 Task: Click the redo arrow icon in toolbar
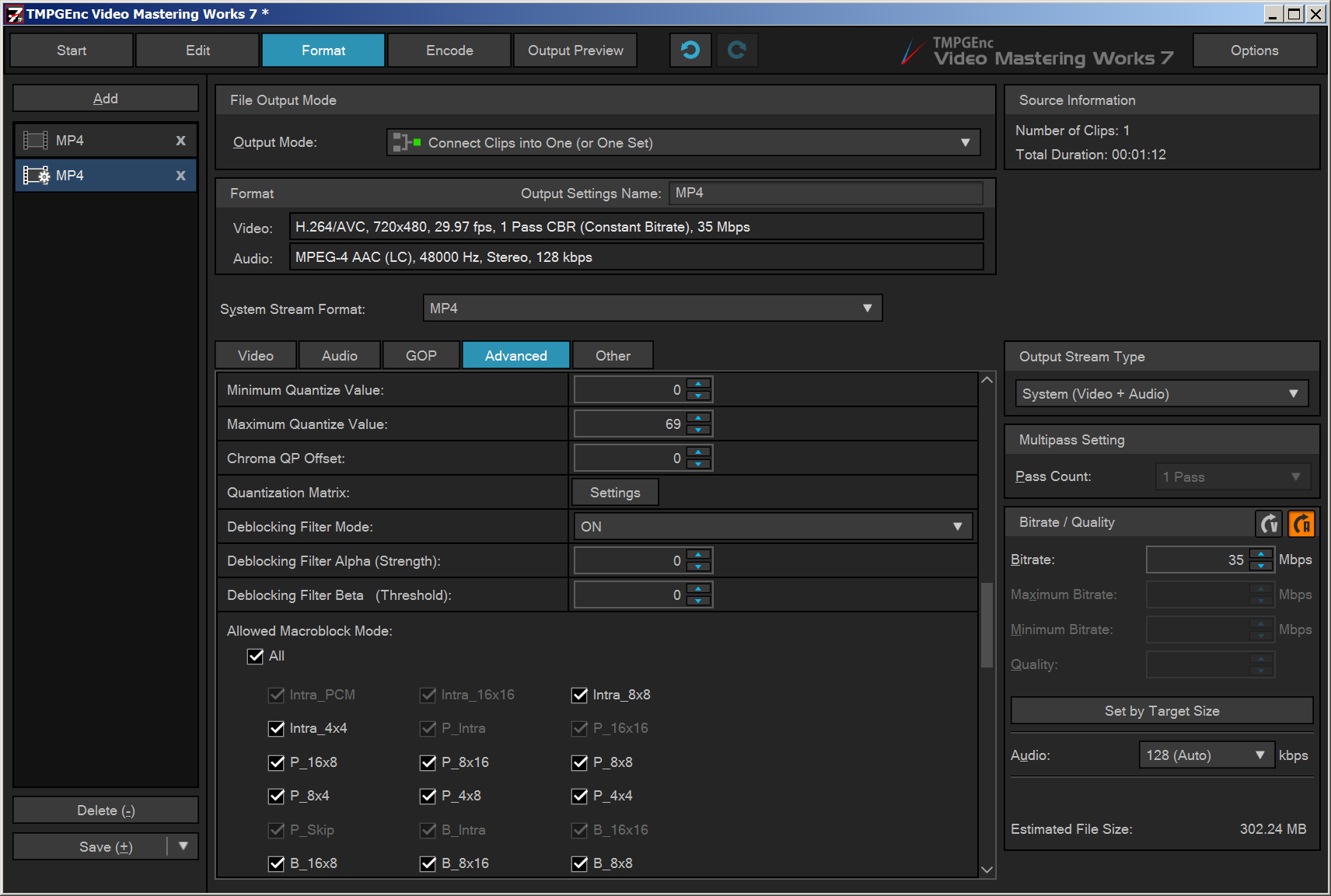pyautogui.click(x=736, y=51)
